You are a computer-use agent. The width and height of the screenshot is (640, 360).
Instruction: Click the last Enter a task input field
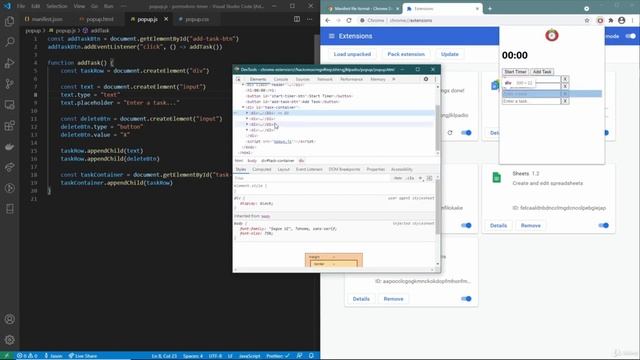click(531, 101)
